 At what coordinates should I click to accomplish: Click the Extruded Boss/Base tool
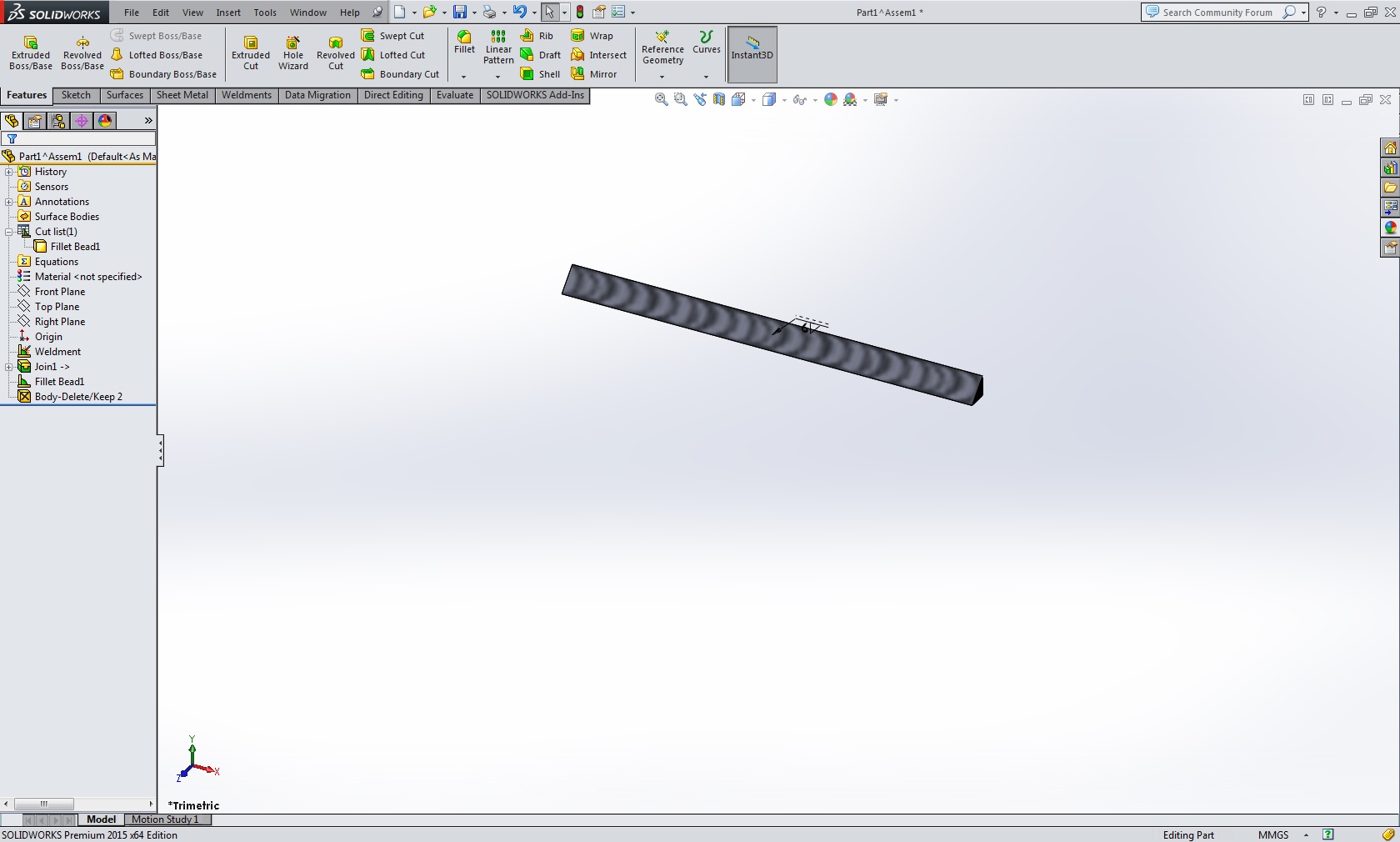click(31, 53)
